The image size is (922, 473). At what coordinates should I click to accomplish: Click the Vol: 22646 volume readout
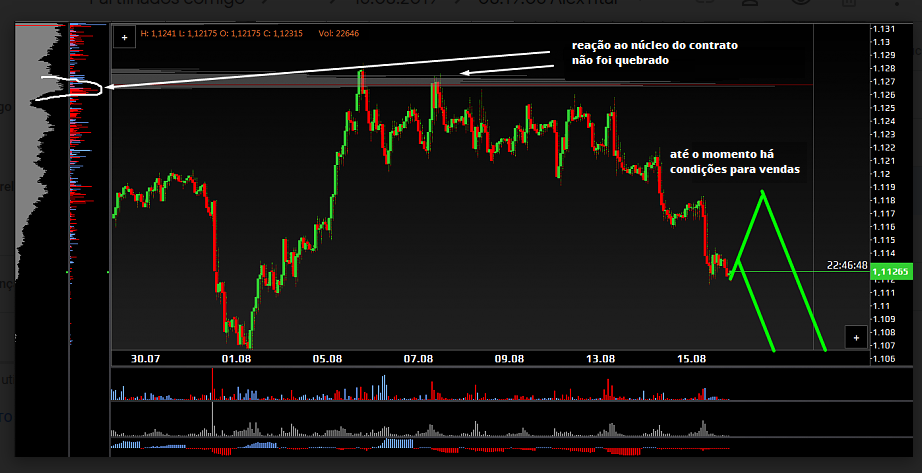(338, 35)
